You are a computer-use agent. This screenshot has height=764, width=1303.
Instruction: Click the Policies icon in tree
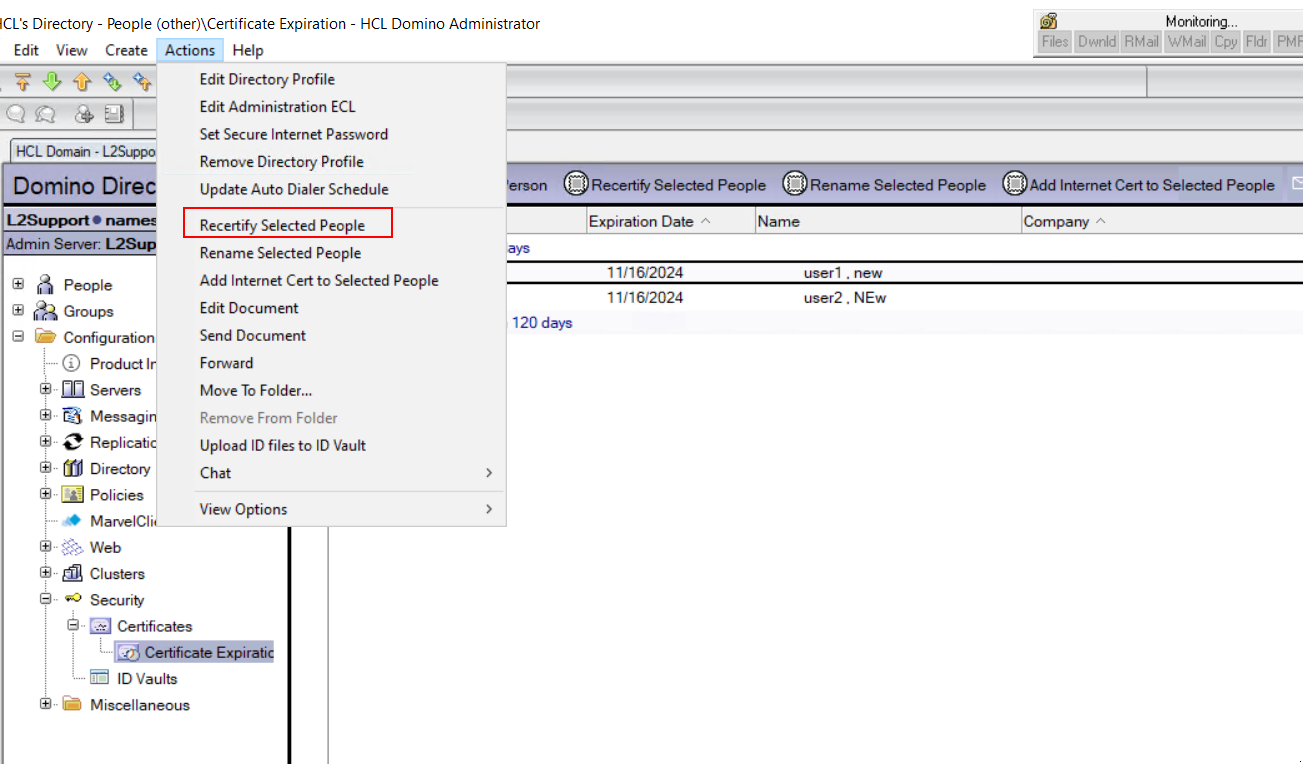pos(73,494)
